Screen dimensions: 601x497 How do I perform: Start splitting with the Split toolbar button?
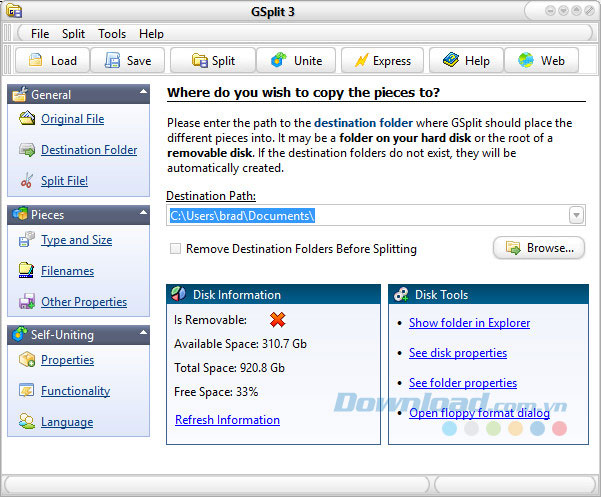point(213,61)
